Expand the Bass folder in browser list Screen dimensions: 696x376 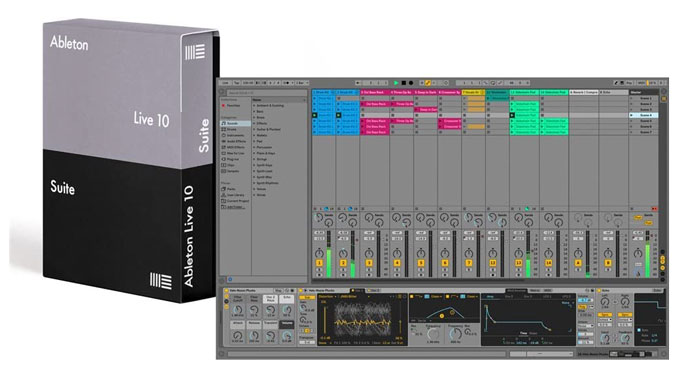tap(260, 111)
